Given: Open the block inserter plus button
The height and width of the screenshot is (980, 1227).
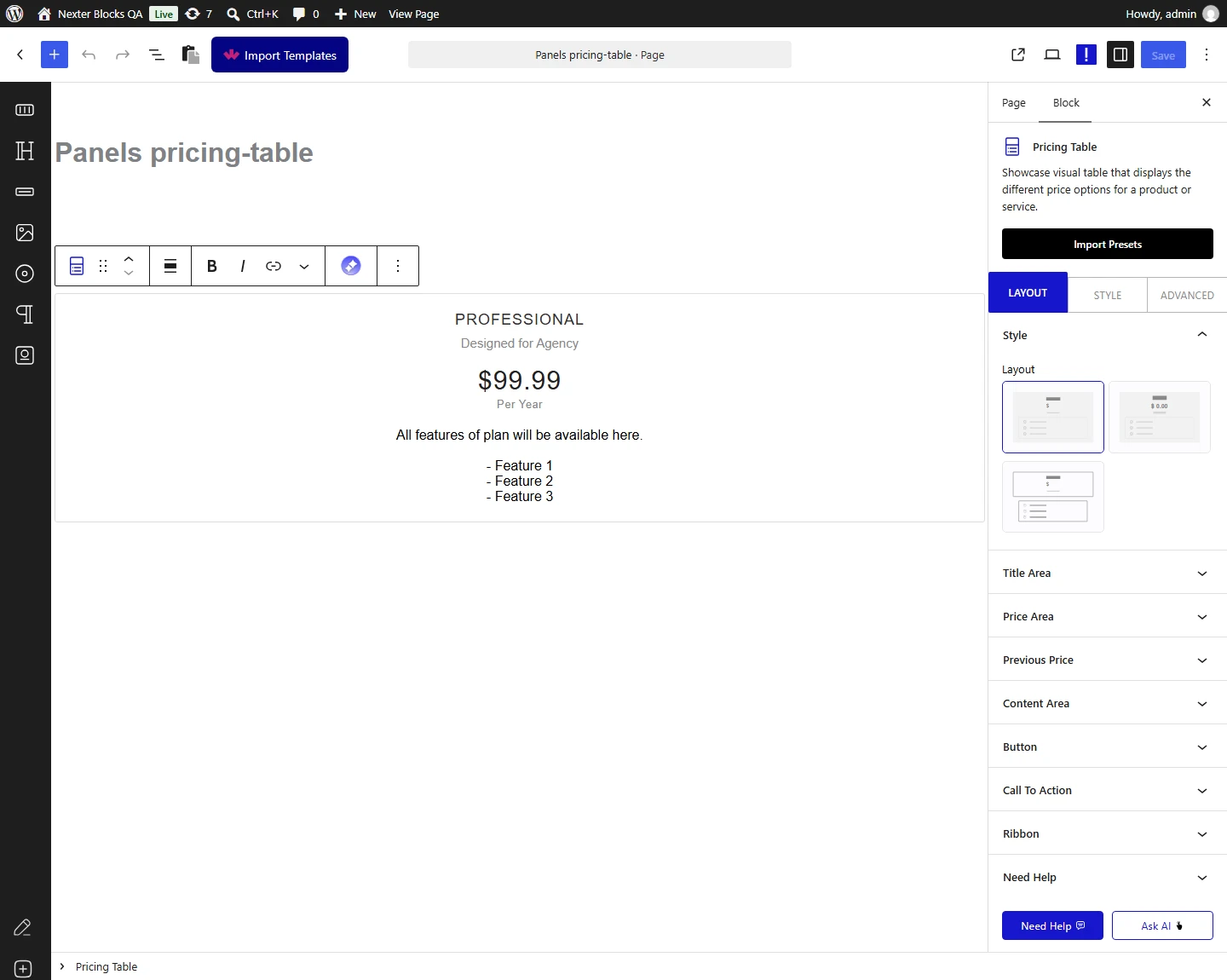Looking at the screenshot, I should click(x=55, y=55).
